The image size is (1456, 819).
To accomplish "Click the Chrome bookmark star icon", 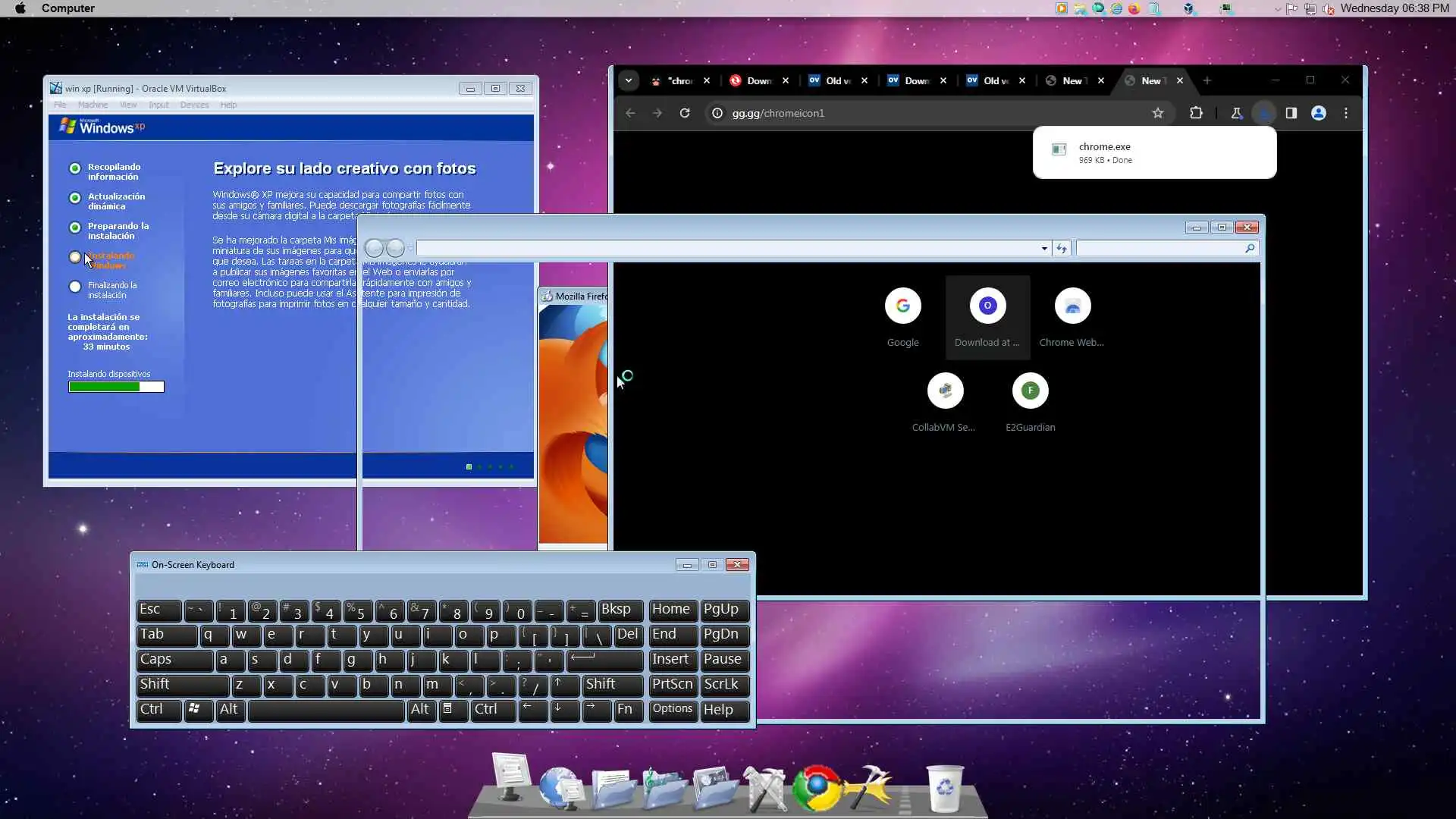I will click(1157, 113).
